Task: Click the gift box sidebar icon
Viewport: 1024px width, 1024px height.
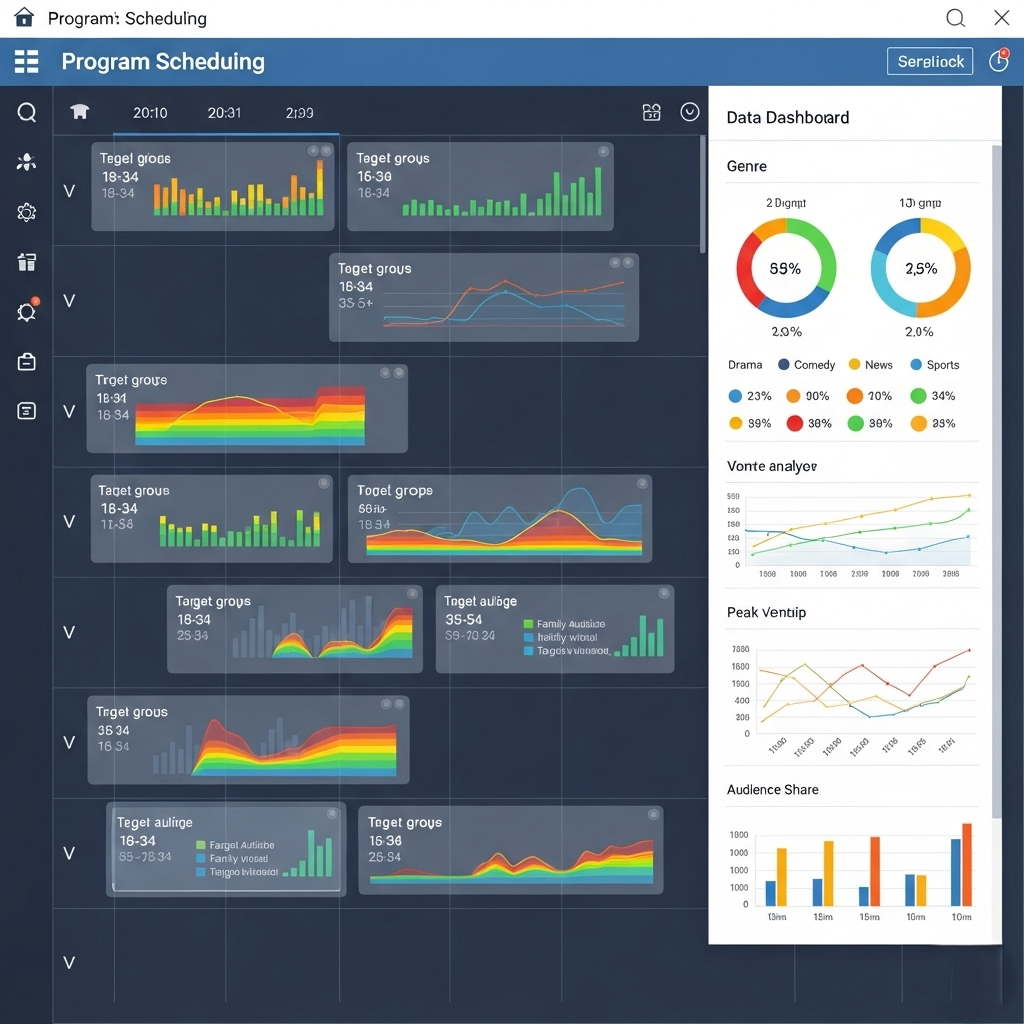Action: tap(27, 262)
